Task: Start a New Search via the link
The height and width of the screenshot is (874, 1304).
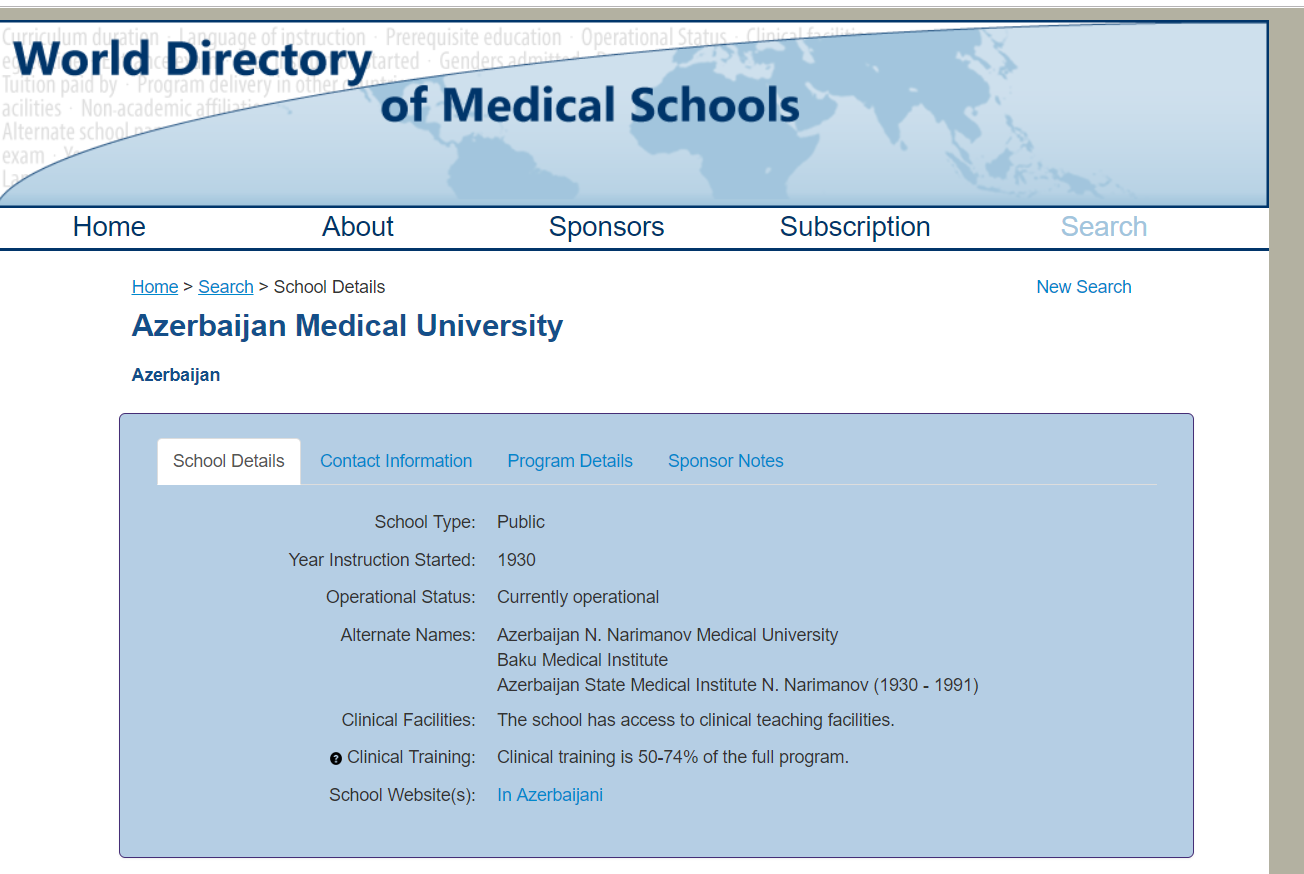Action: click(x=1083, y=287)
